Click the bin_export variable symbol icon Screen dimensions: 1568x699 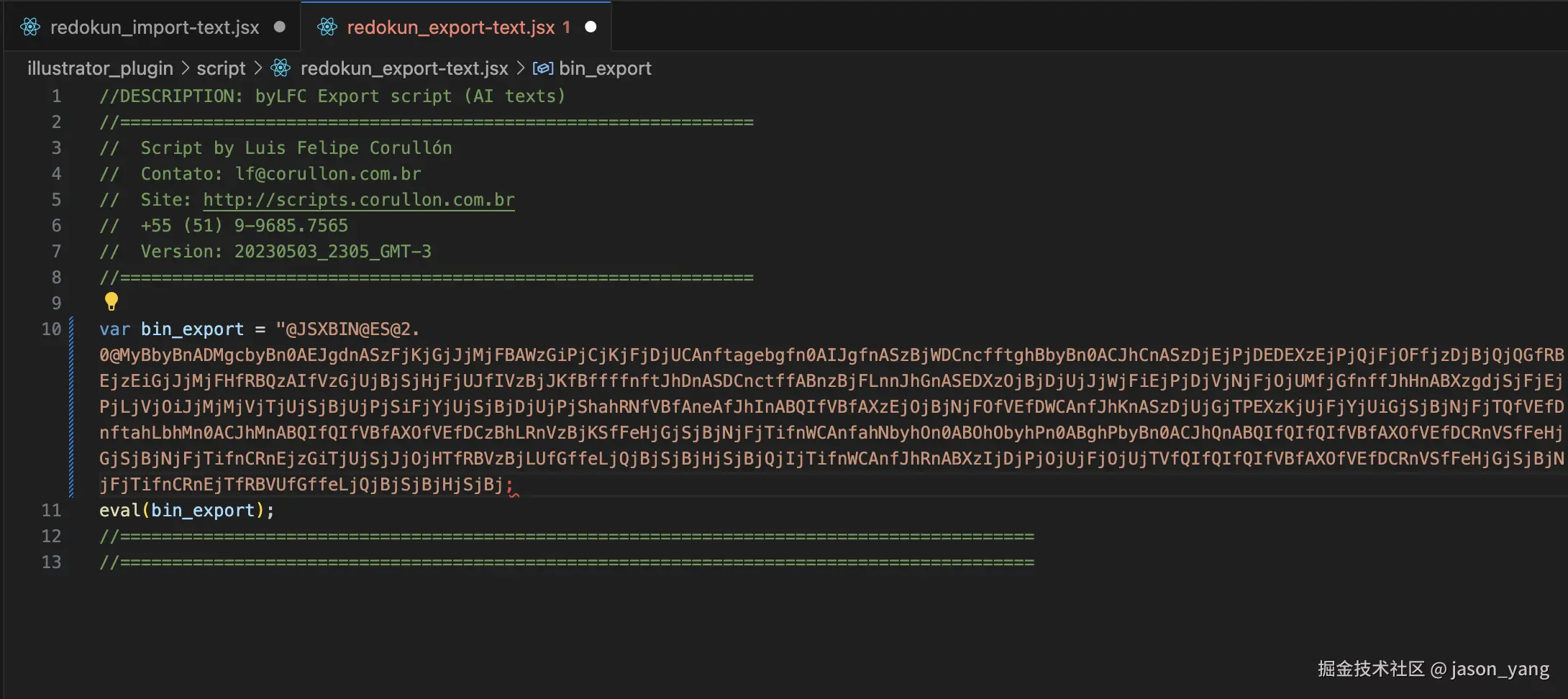click(542, 68)
